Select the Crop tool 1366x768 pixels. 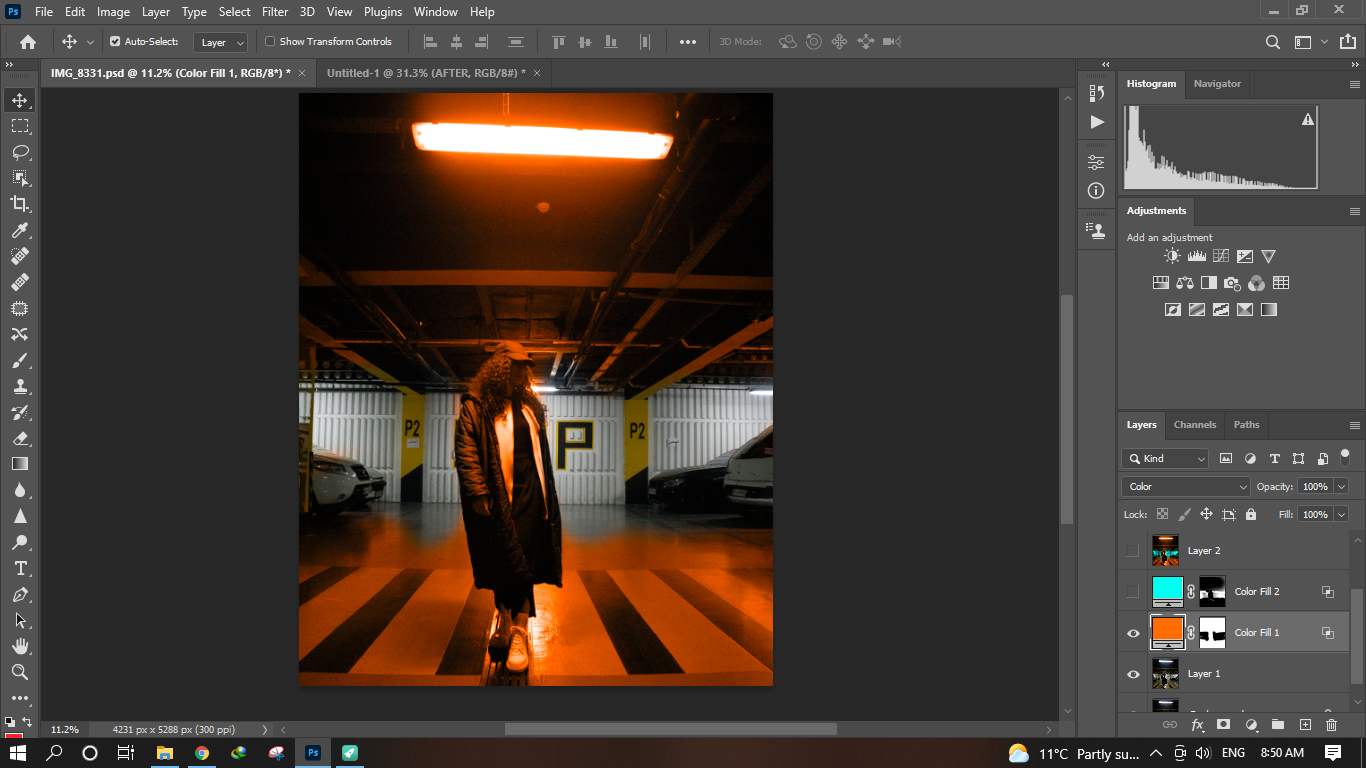click(20, 204)
